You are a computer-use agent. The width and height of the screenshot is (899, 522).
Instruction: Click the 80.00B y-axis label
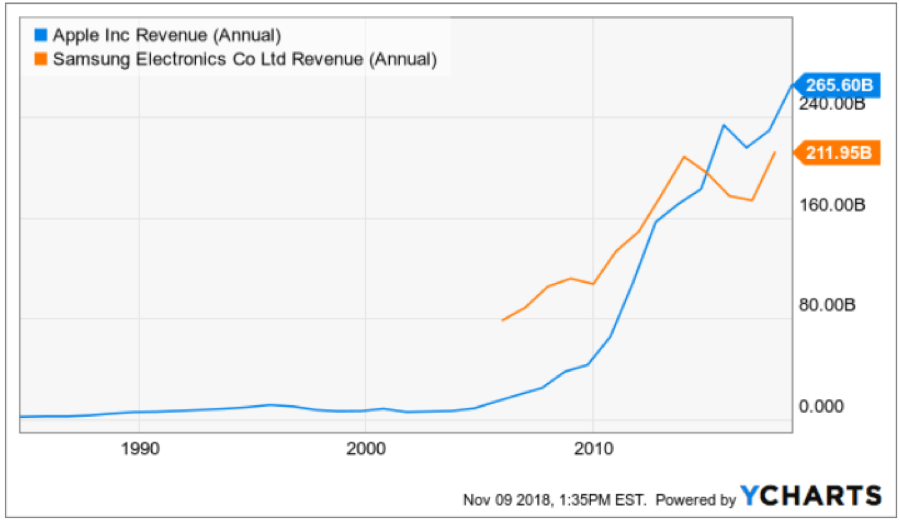click(827, 305)
